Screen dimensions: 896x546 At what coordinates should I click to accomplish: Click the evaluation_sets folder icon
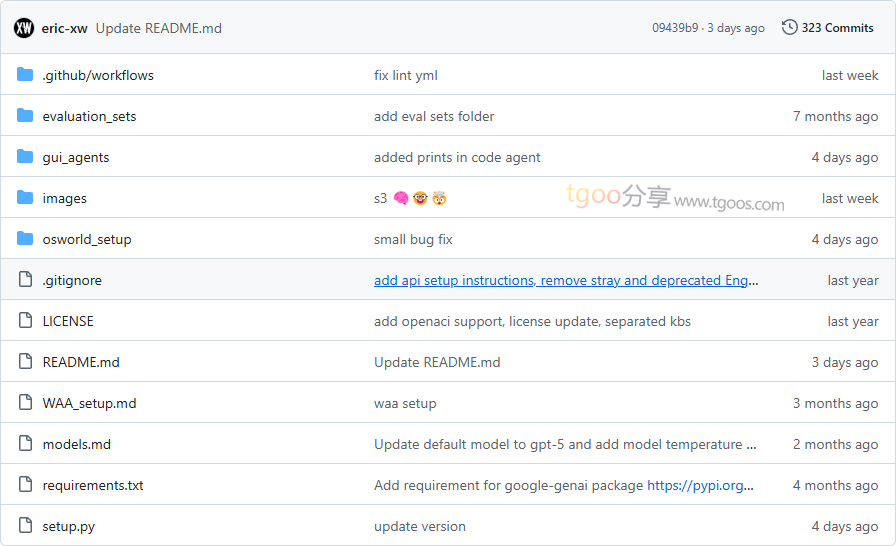[x=25, y=116]
